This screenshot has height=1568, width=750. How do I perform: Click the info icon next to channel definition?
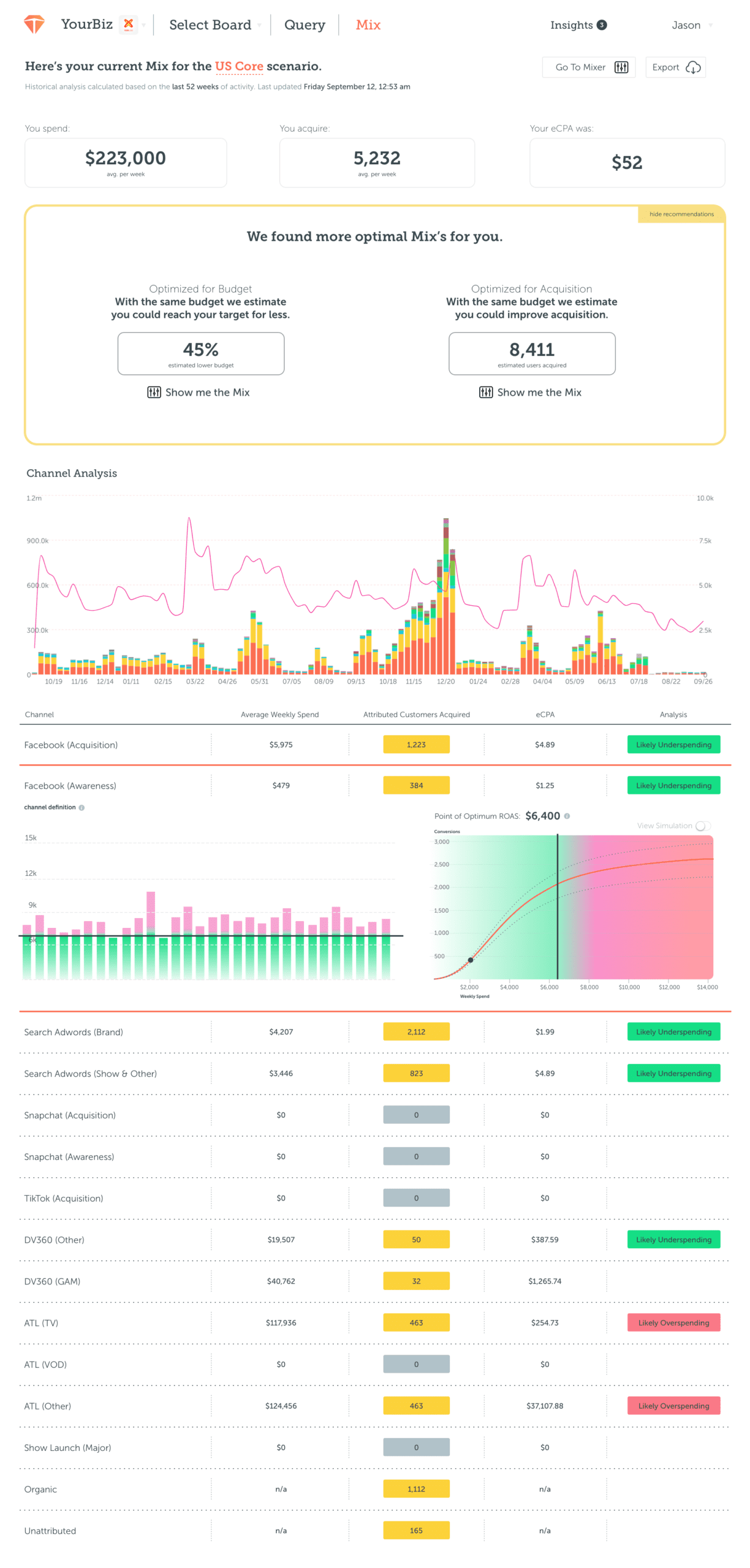click(x=81, y=807)
